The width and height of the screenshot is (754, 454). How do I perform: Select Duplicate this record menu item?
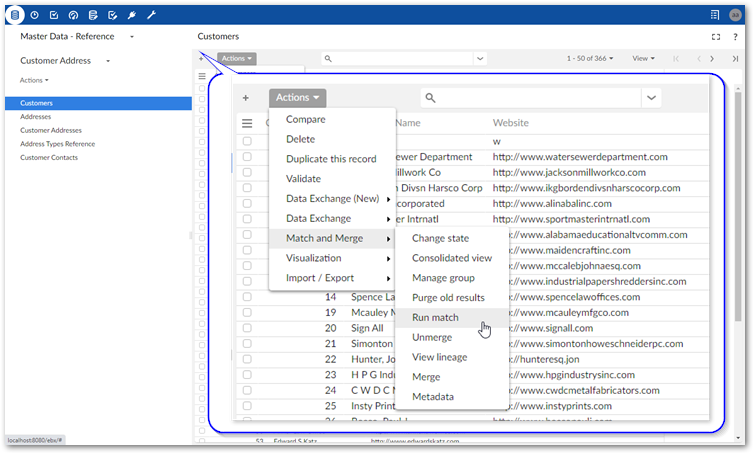331,159
